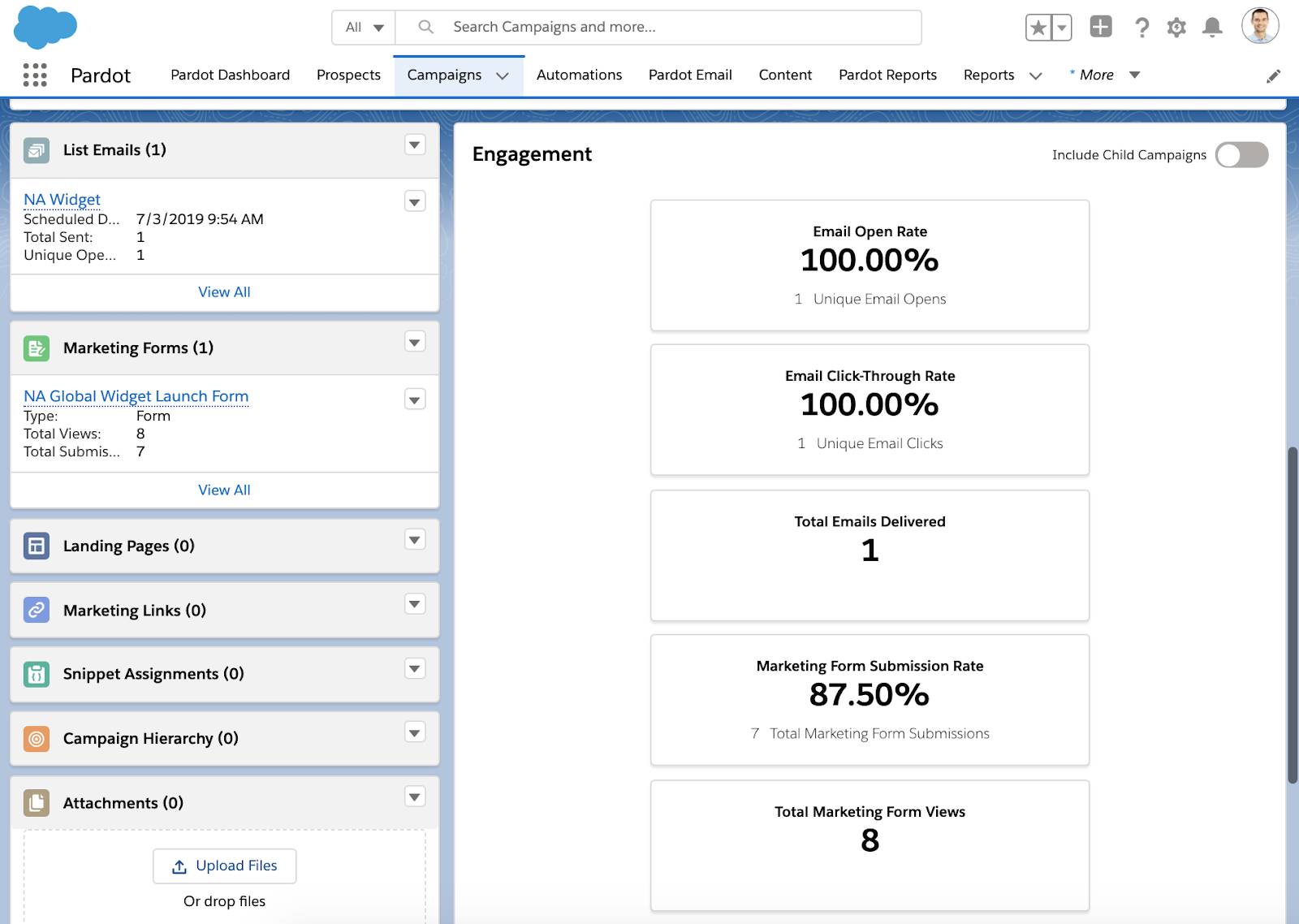Image resolution: width=1299 pixels, height=924 pixels.
Task: Open the Marketing Links actions dropdown
Action: pyautogui.click(x=415, y=604)
